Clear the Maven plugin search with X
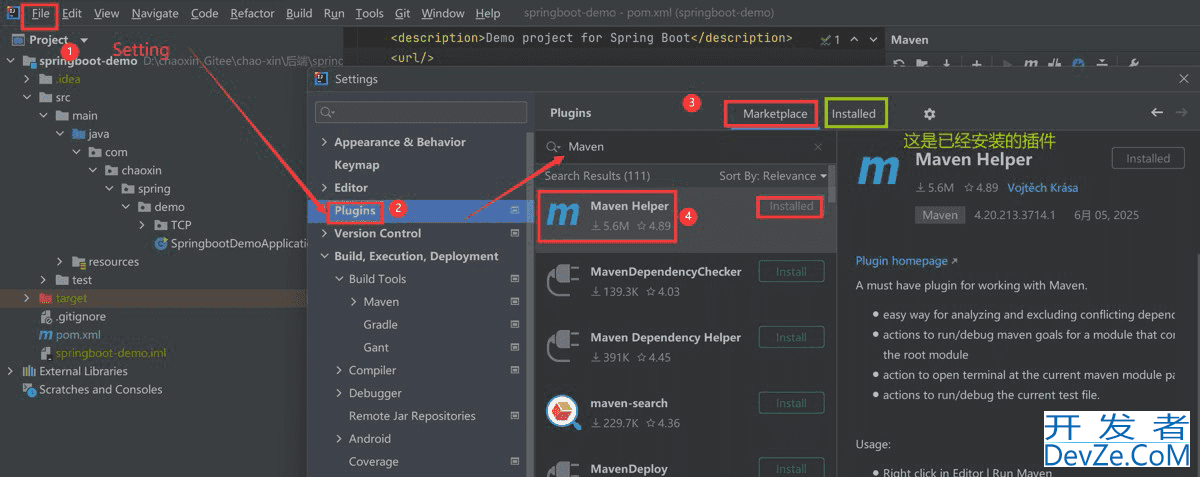 (818, 147)
